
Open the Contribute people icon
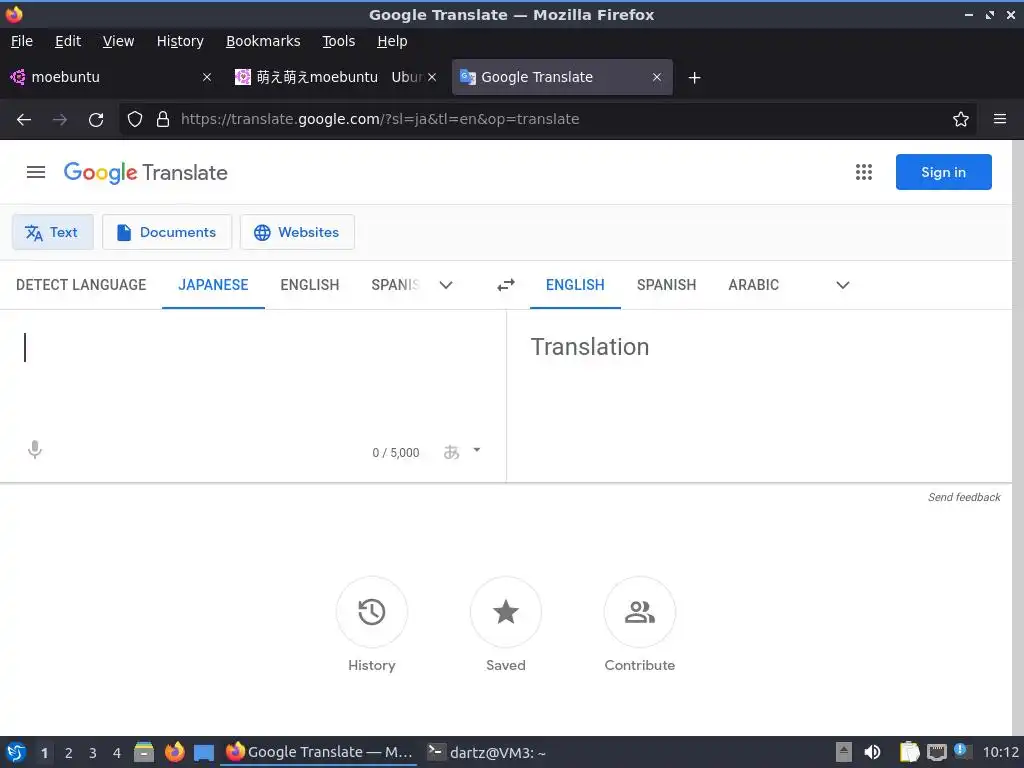[639, 612]
